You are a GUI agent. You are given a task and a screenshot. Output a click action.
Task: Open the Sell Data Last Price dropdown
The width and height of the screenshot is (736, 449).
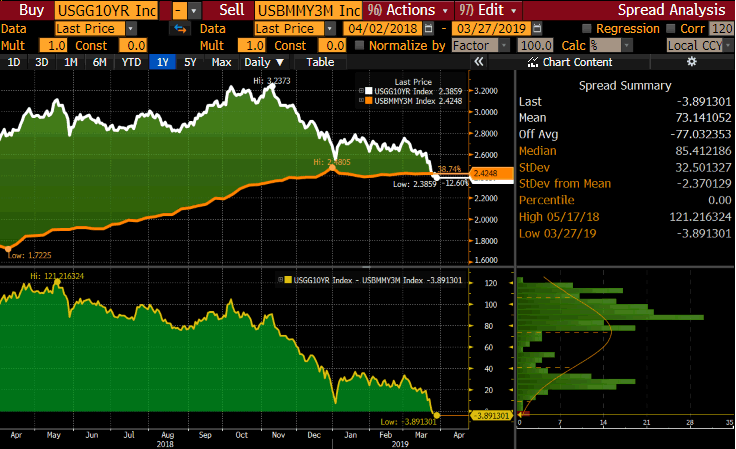pos(330,29)
